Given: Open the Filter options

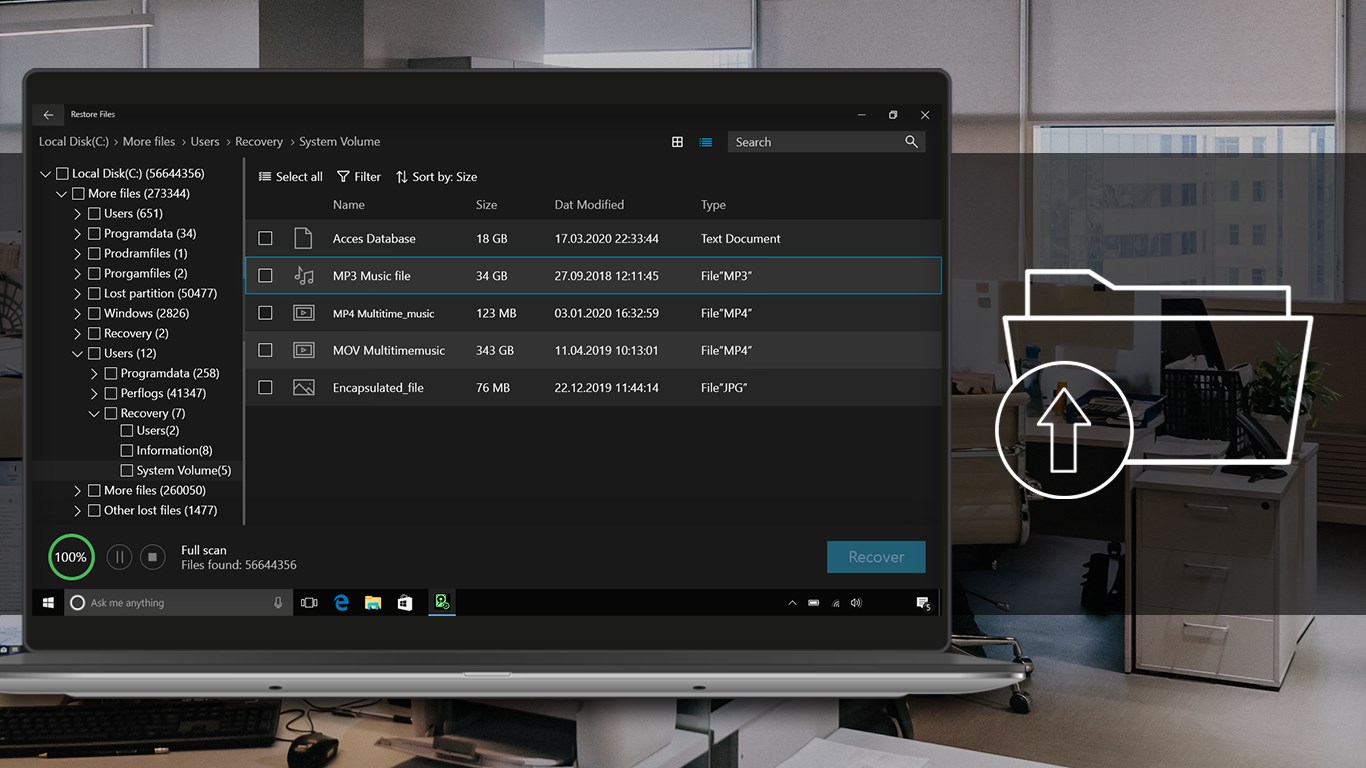Looking at the screenshot, I should pos(359,177).
